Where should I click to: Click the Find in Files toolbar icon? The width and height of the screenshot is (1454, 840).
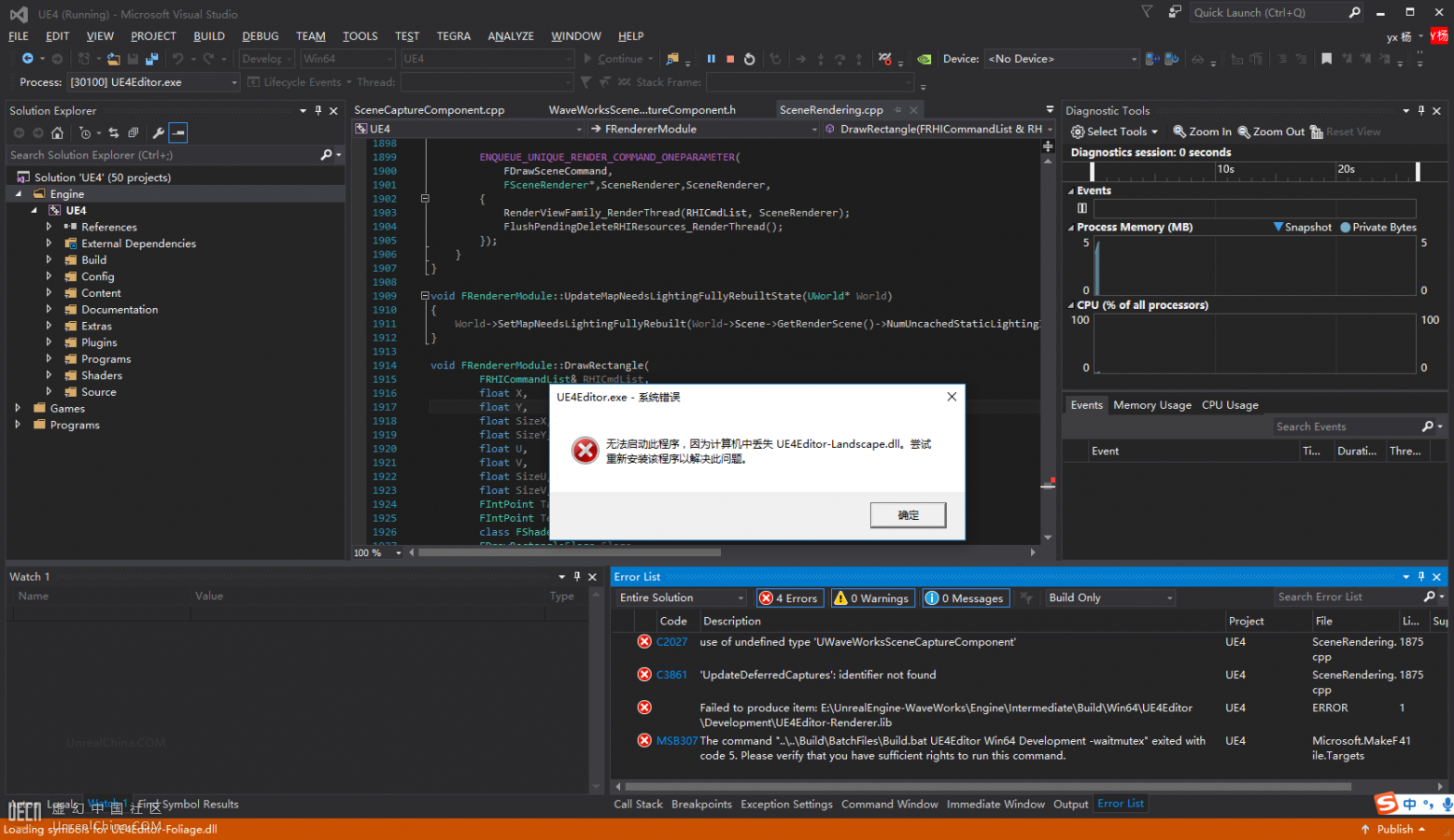pos(672,59)
